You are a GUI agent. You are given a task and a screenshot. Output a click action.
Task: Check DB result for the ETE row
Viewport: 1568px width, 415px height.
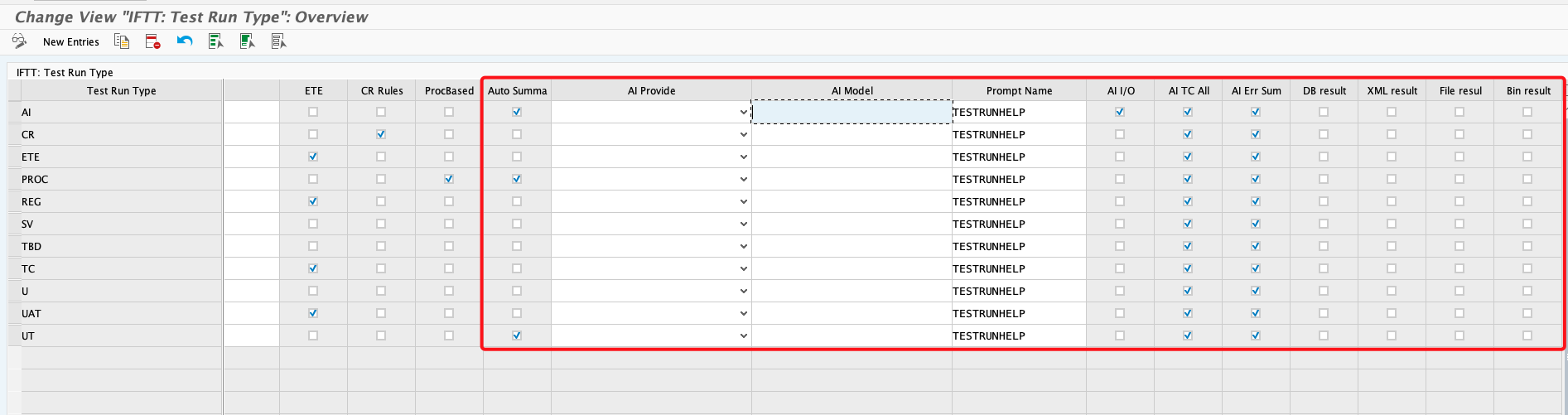point(1324,157)
